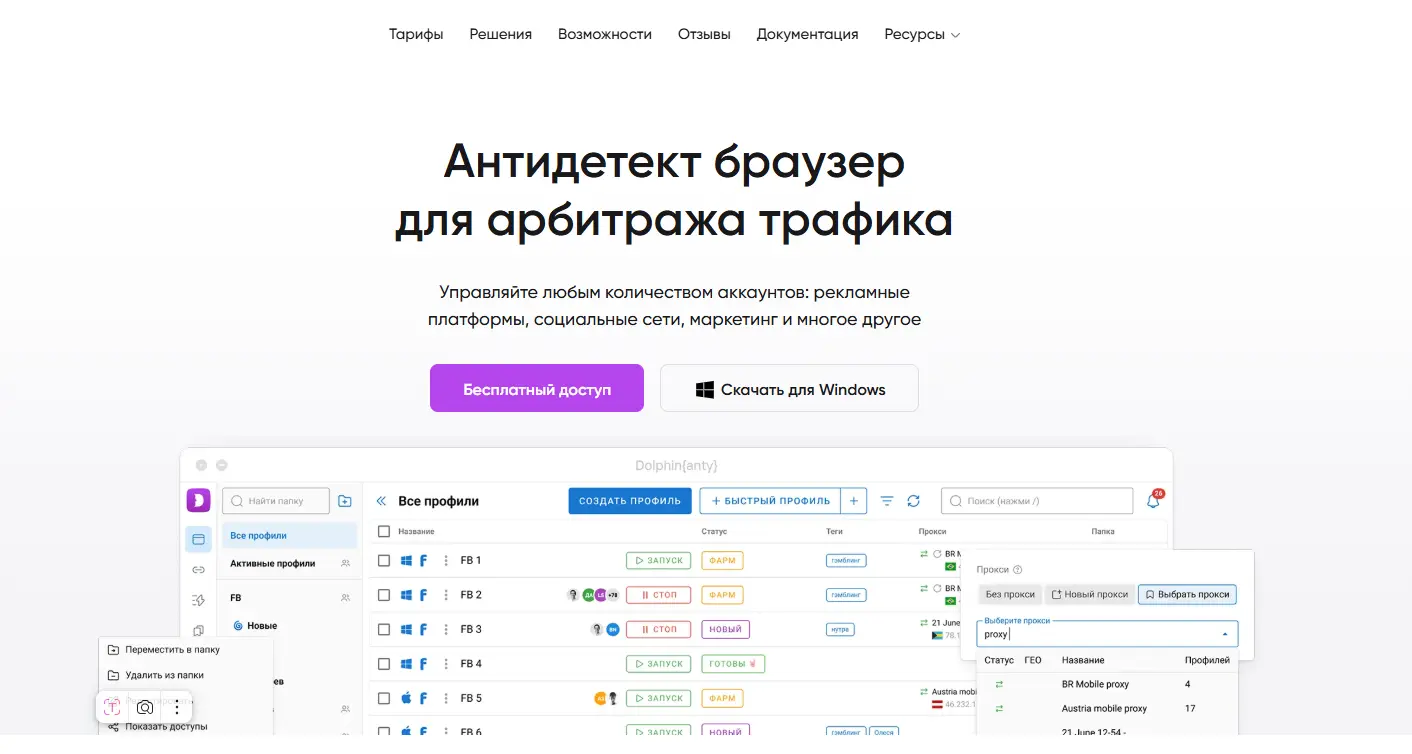
Task: Select Переместить в папку from context menu
Action: click(172, 650)
